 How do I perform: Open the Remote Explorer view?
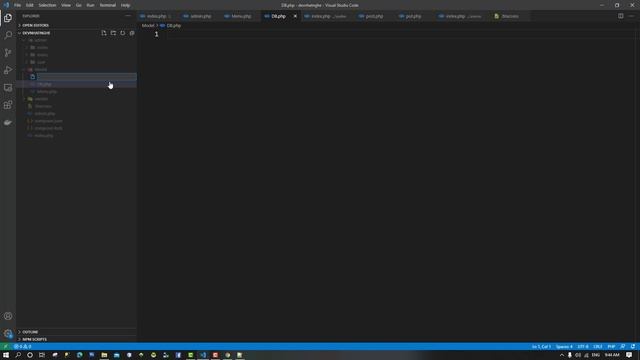coord(8,88)
